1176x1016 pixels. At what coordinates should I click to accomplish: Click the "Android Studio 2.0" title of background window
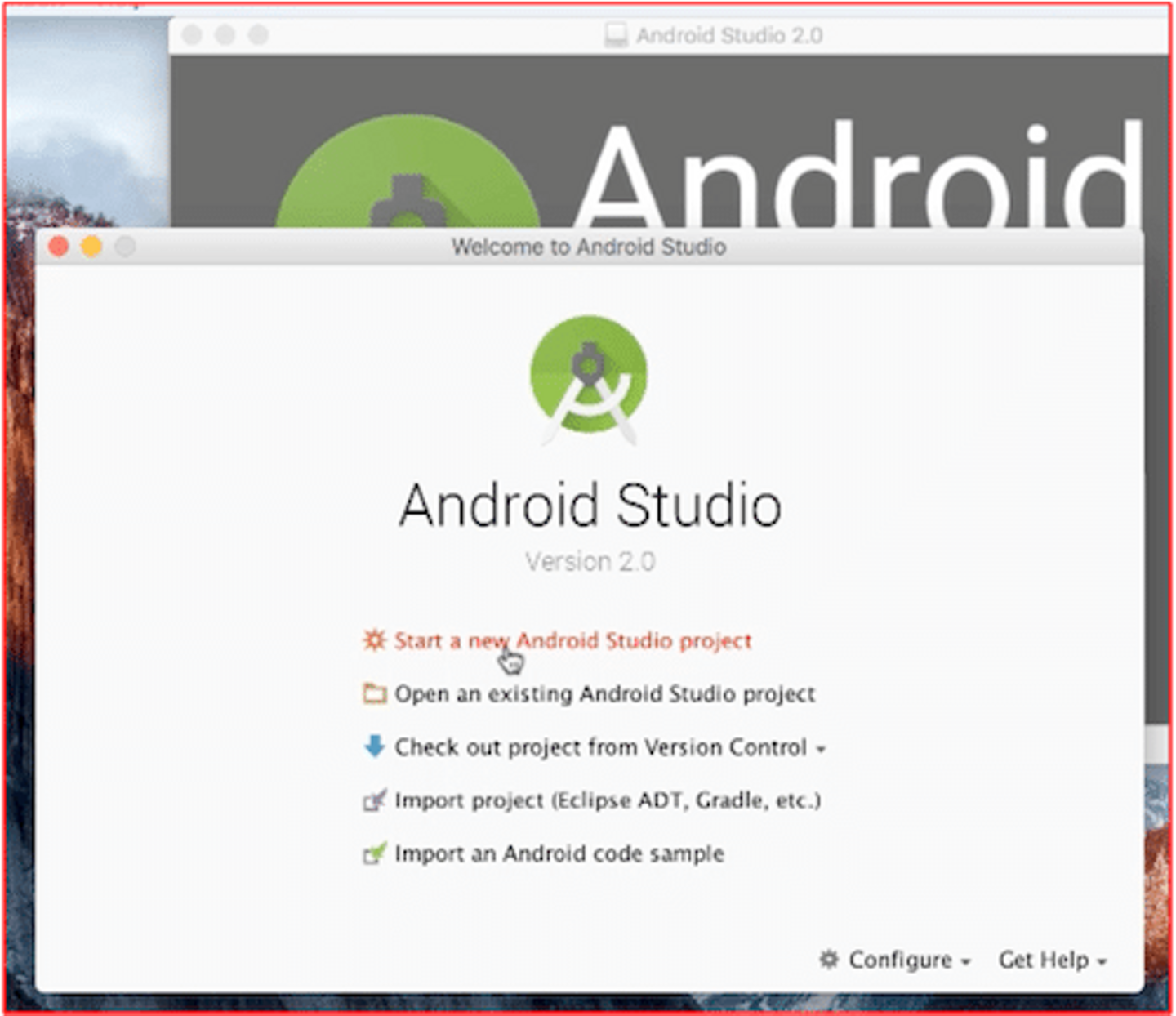coord(729,35)
